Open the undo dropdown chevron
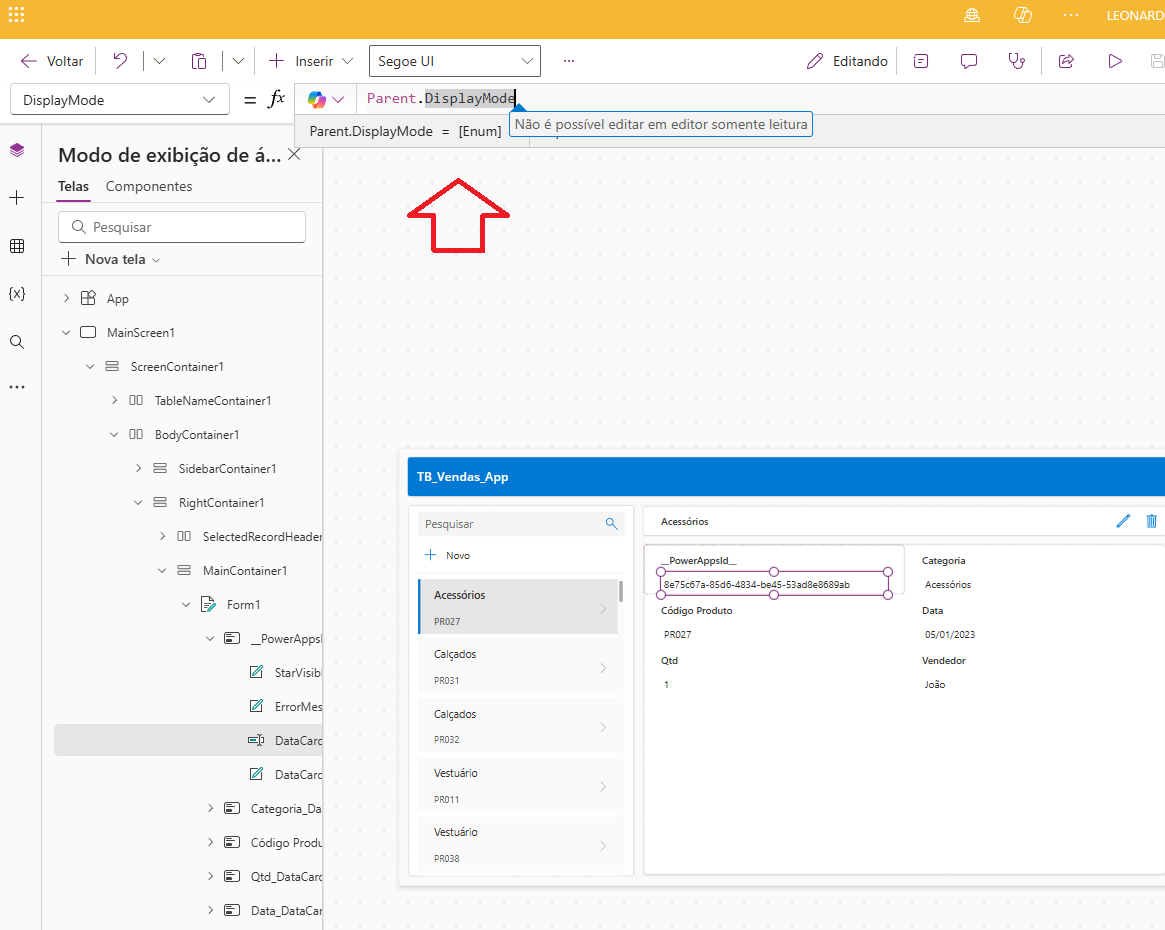Screen dimensions: 1165x930 pyautogui.click(x=159, y=61)
